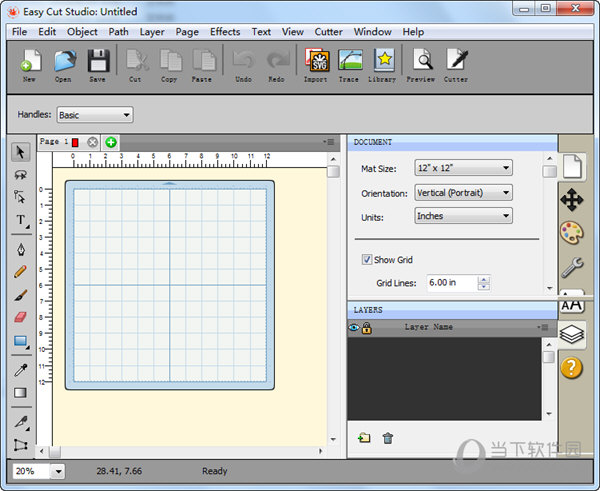The height and width of the screenshot is (491, 600).
Task: Click the Redo arrow icon
Action: (x=277, y=60)
